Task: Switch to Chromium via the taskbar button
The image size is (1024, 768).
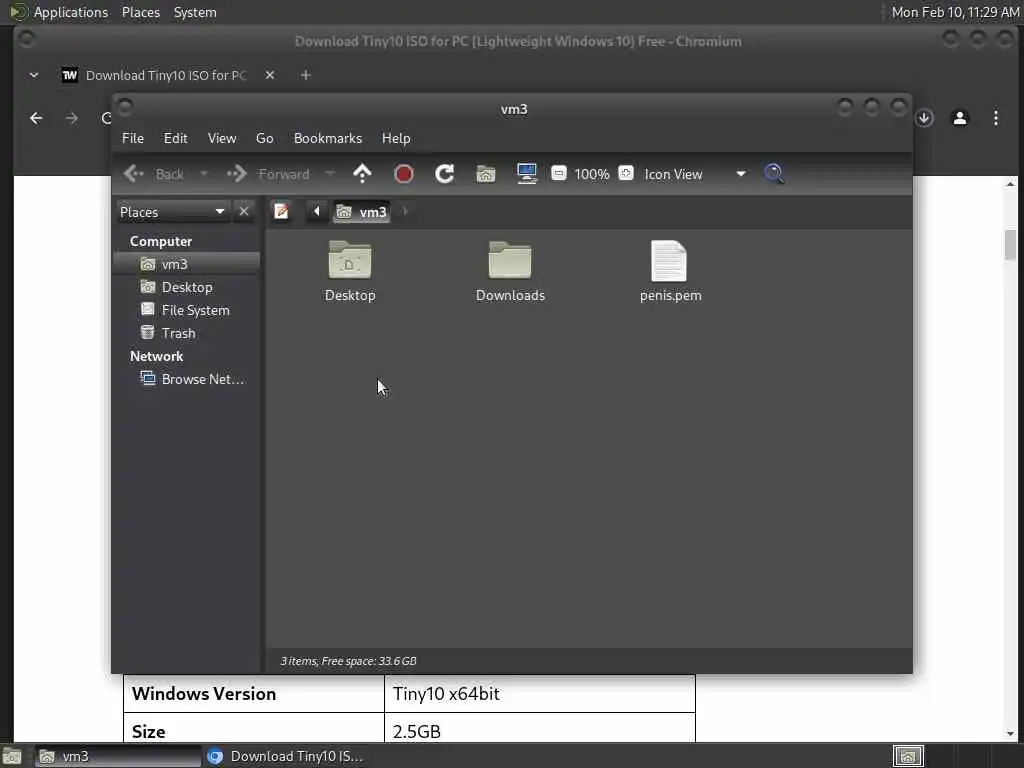Action: [286, 756]
